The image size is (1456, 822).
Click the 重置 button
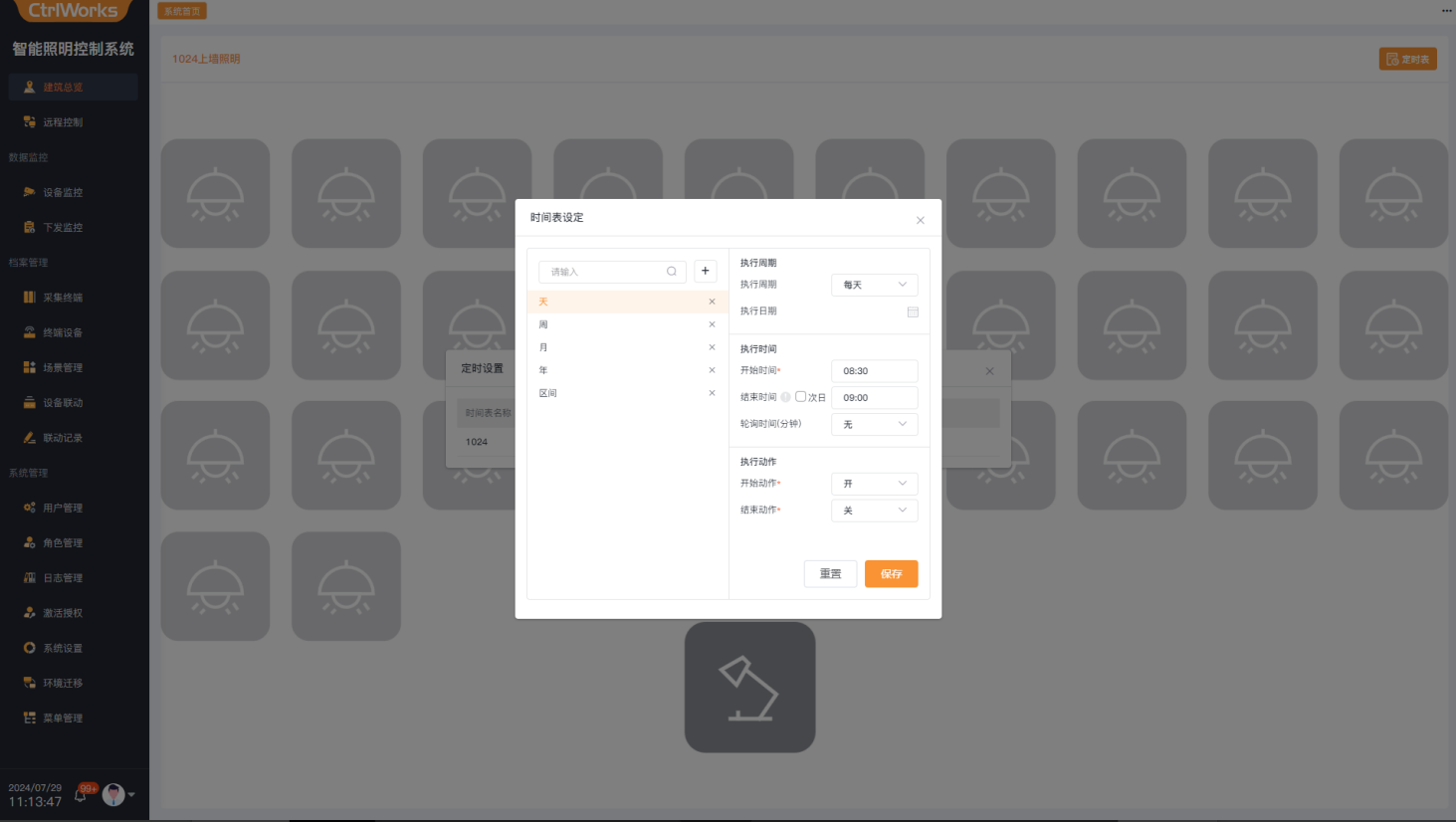tap(830, 573)
